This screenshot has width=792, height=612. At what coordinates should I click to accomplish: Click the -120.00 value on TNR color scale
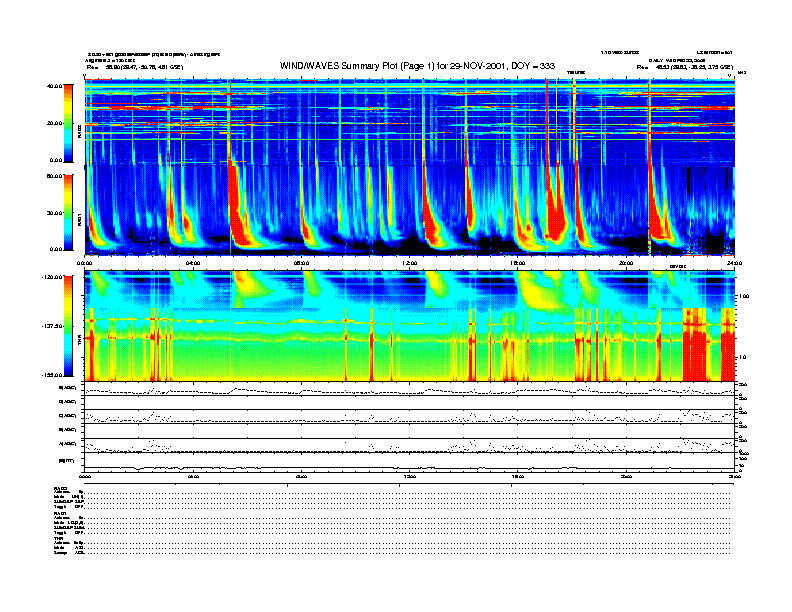(x=52, y=277)
